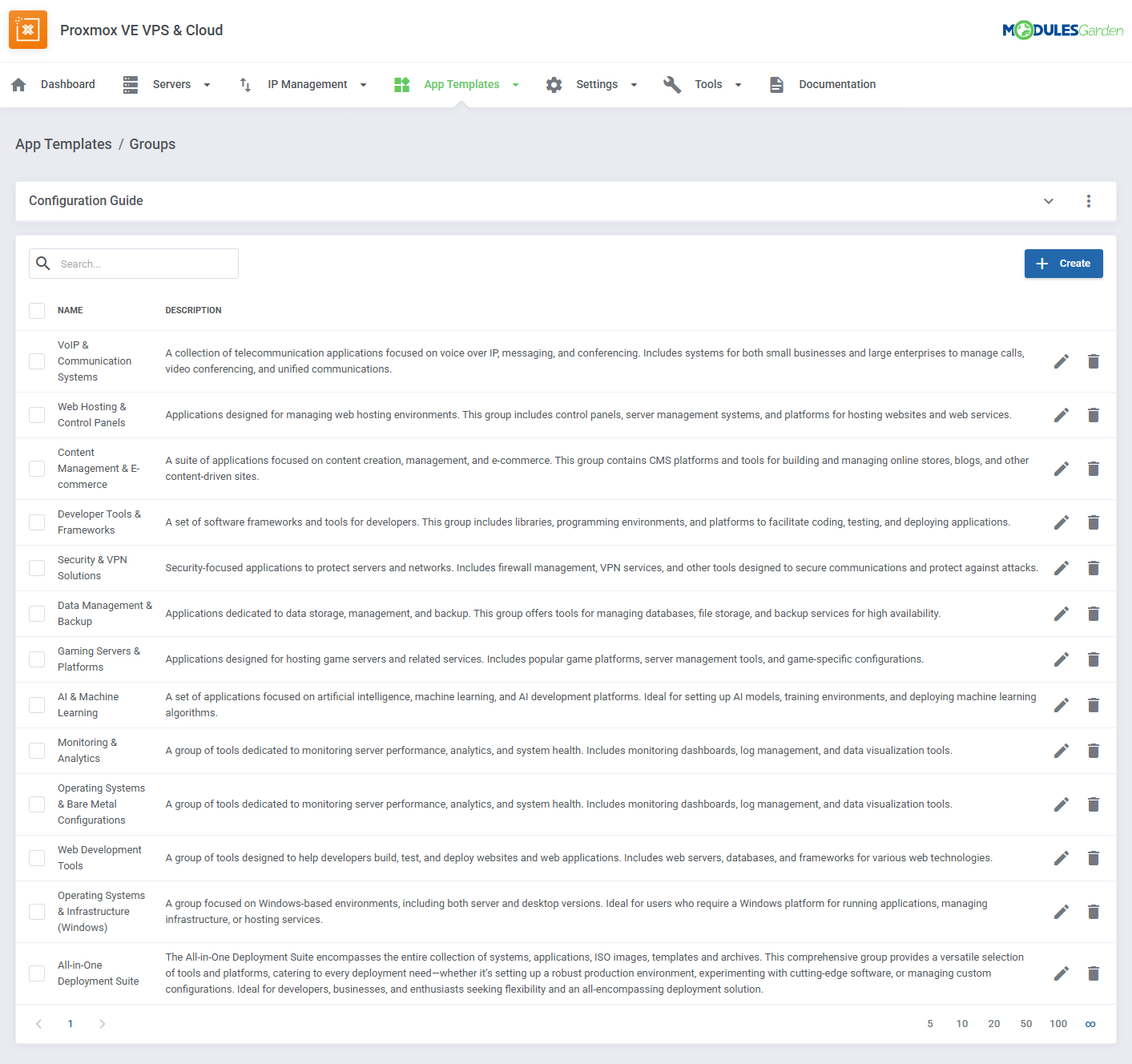1132x1064 pixels.
Task: Expand the Servers dropdown
Action: (207, 84)
